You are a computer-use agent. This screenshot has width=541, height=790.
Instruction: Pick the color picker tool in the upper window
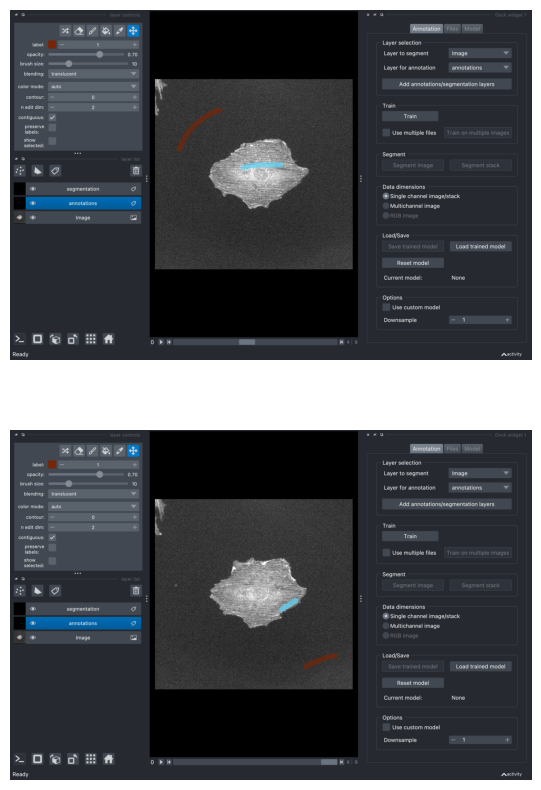pos(119,31)
